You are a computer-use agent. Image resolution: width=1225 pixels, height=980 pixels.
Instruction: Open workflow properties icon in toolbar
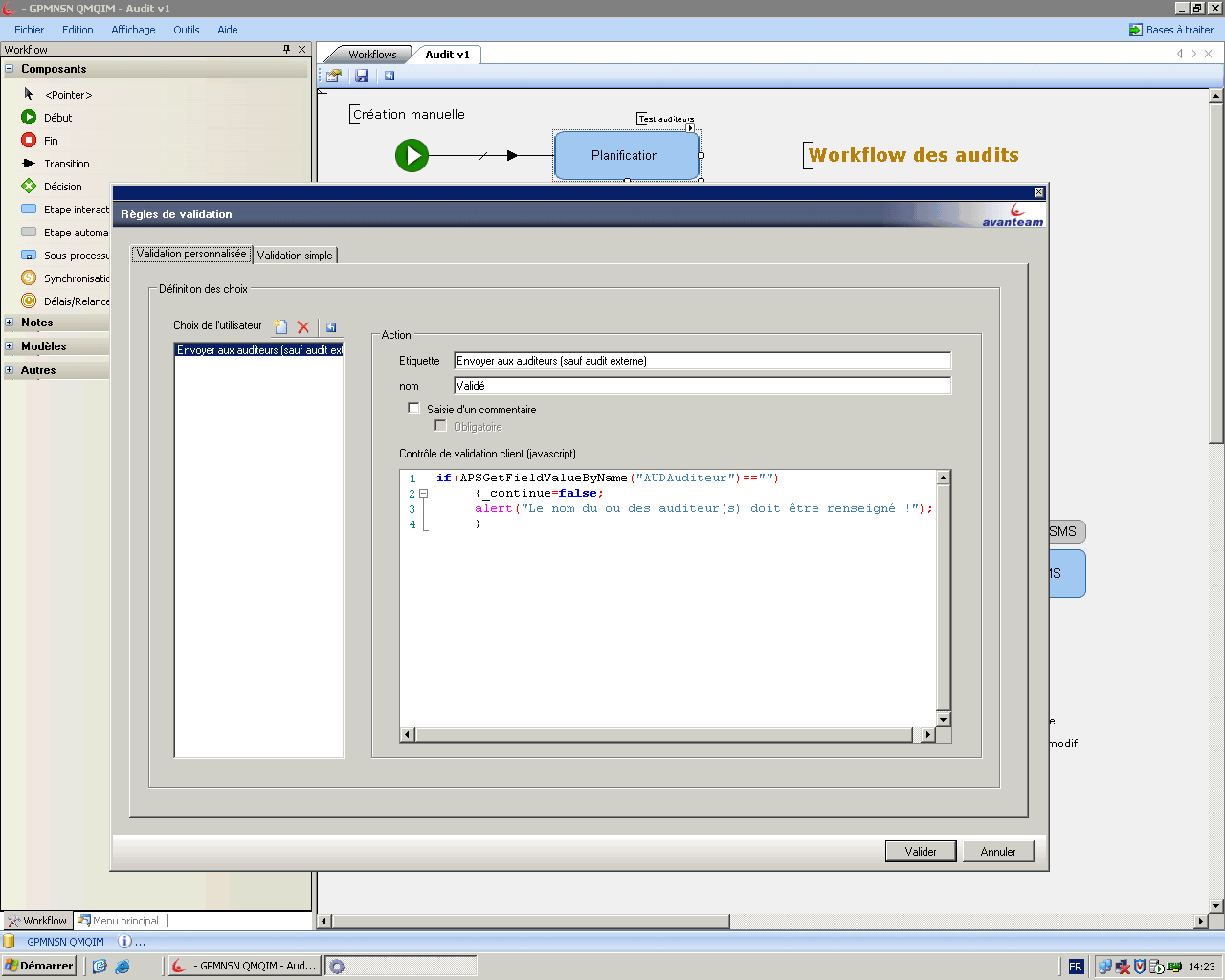pyautogui.click(x=334, y=76)
